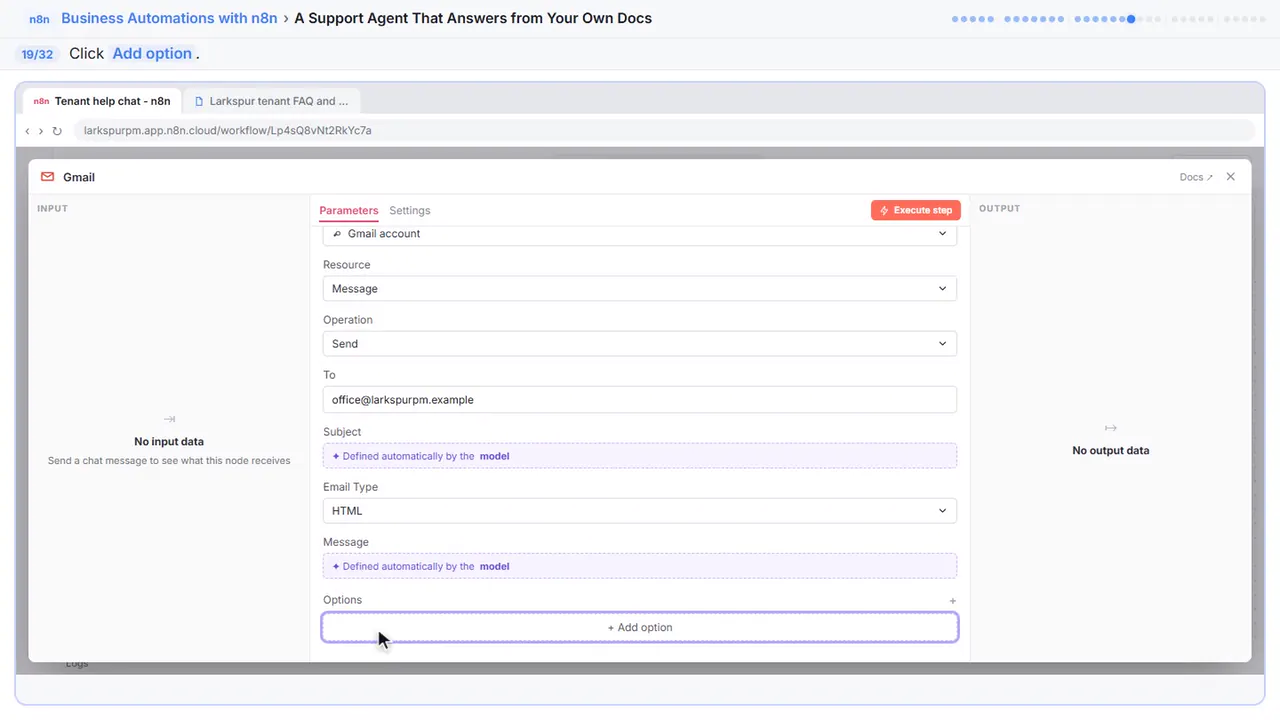Open the Docs link in the Gmail panel
The image size is (1280, 720).
(1196, 177)
